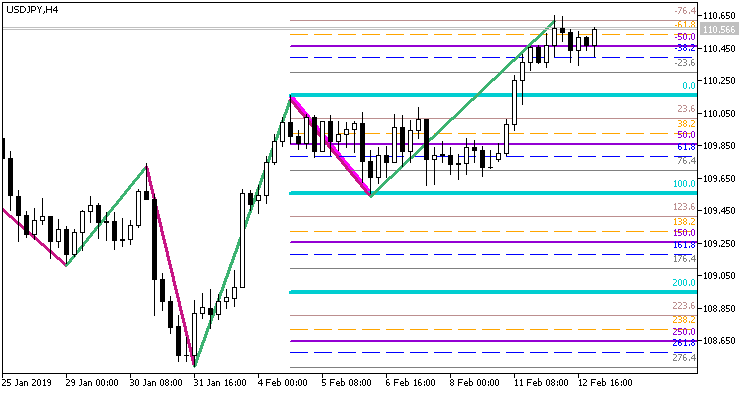Click the thick cyan line at 200.0 level
Image resolution: width=750 pixels, height=394 pixels.
[493, 292]
